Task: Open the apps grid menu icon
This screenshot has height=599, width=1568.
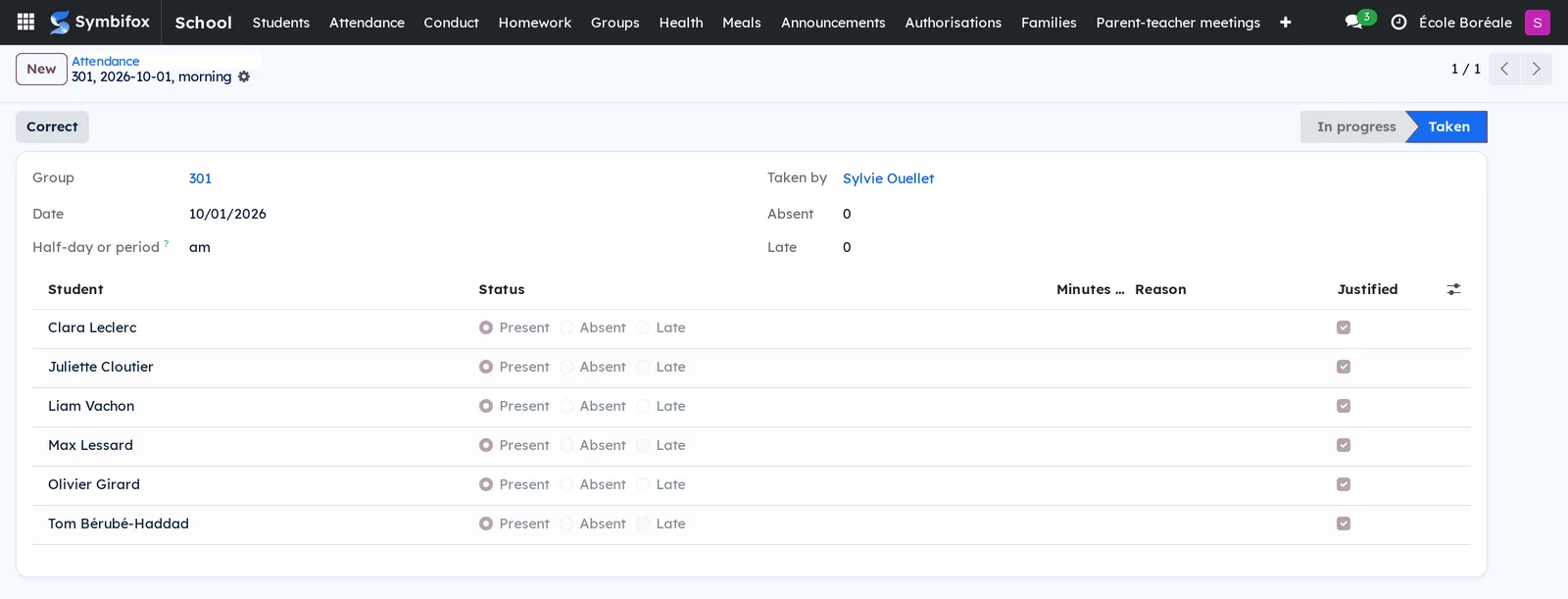Action: coord(26,22)
